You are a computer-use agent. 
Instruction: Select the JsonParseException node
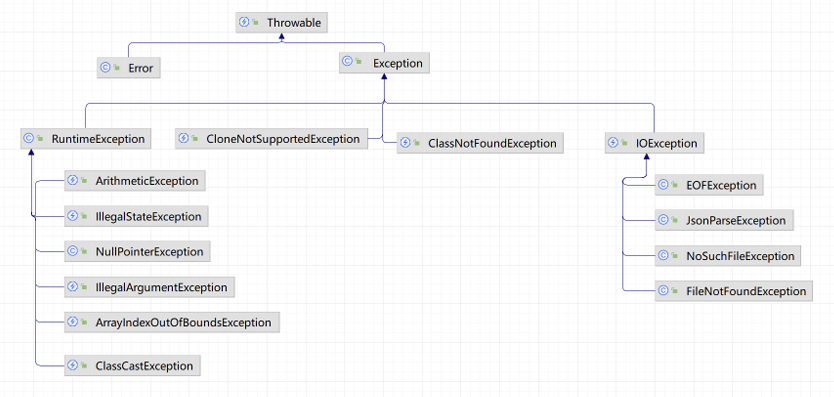[724, 220]
